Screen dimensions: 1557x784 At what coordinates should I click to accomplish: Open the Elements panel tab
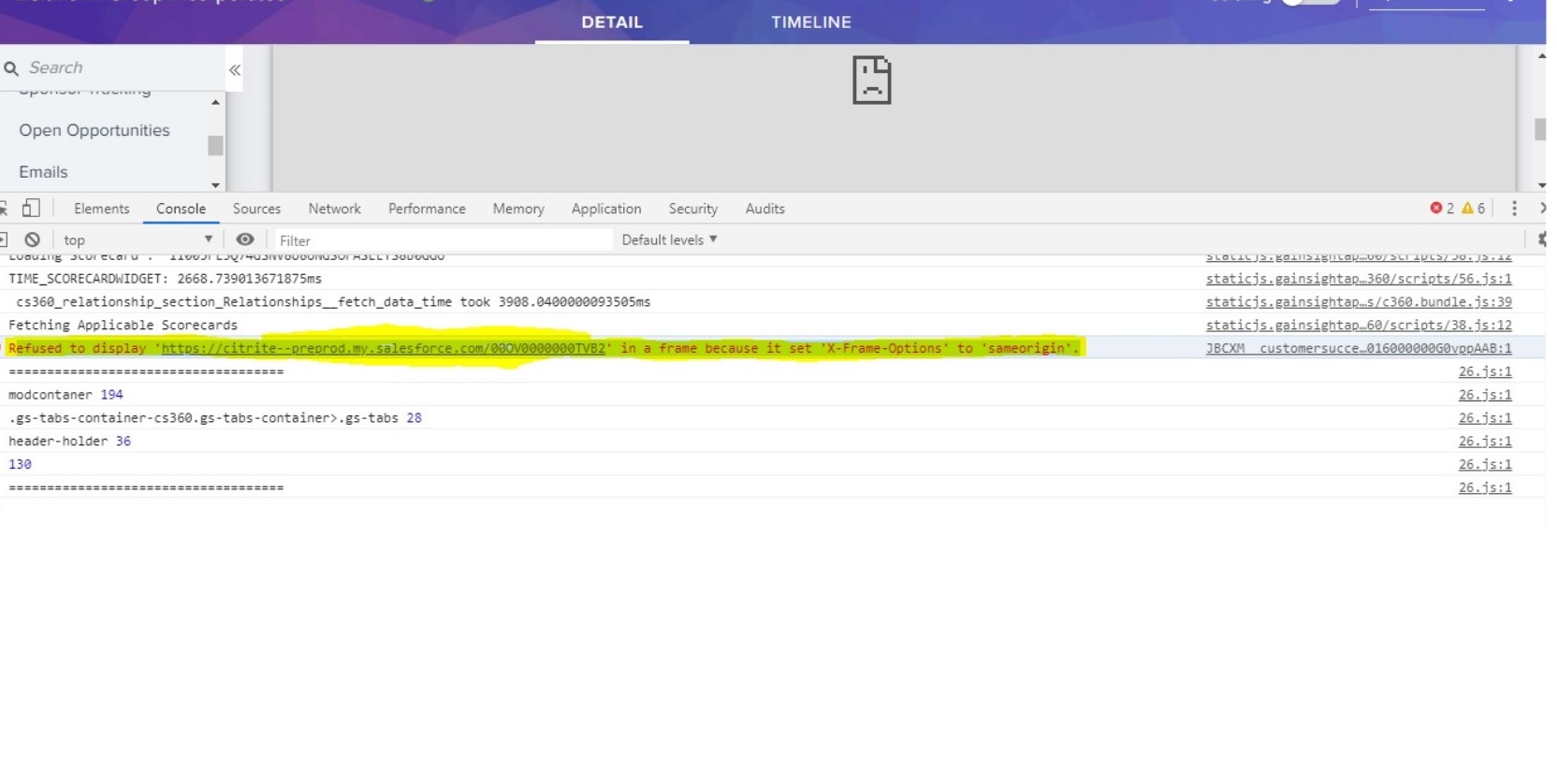point(102,209)
